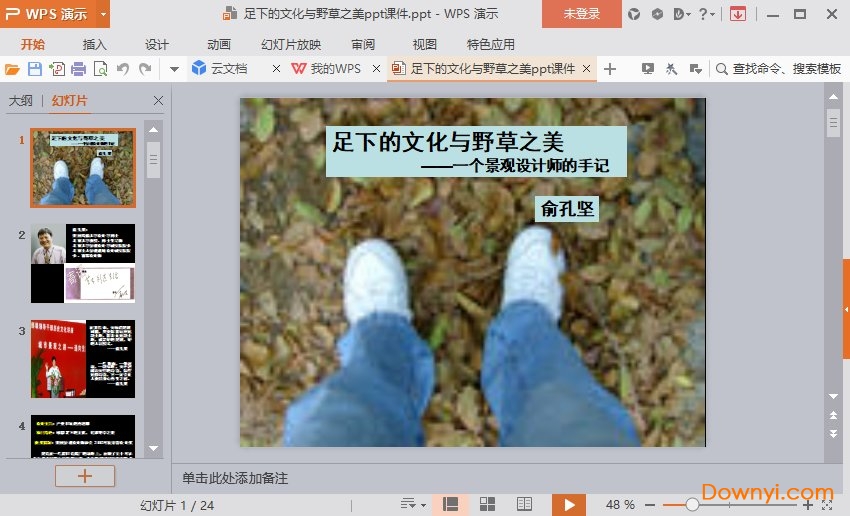Select slide 3 thumbnail
The height and width of the screenshot is (516, 850).
(x=83, y=359)
